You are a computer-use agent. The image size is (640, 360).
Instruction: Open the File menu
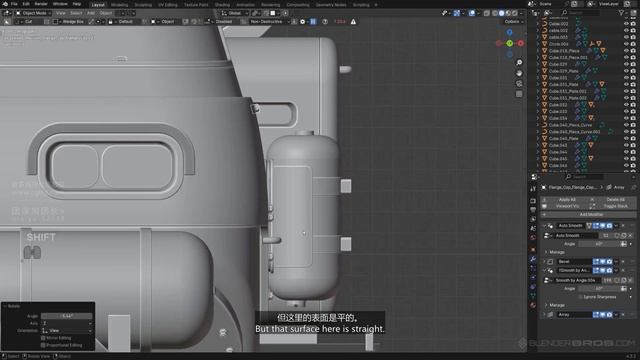coord(14,4)
